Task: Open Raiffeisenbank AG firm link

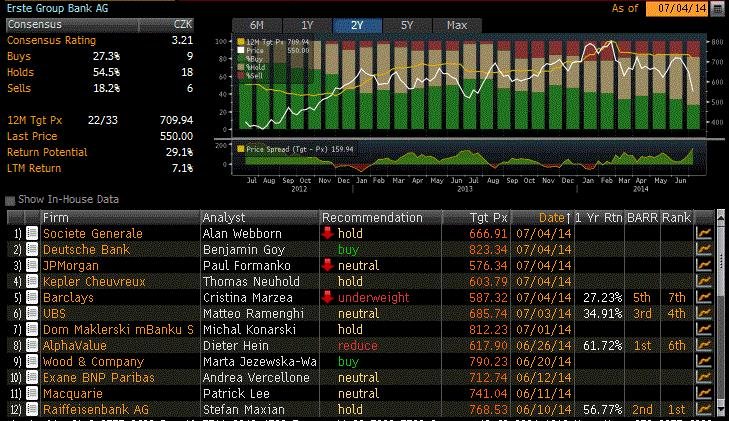Action: pos(96,409)
